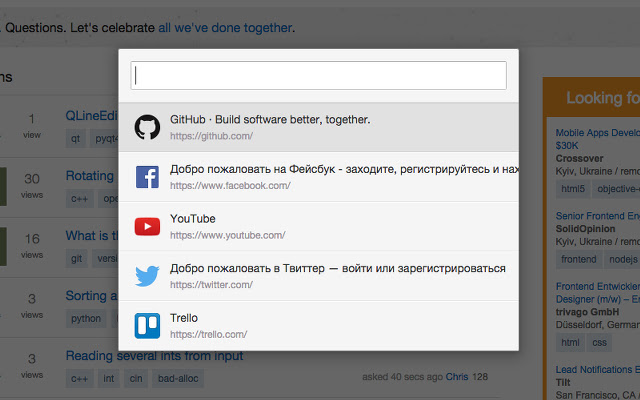Open Senior Frontend Engineer job listing
This screenshot has height=400, width=640.
click(598, 216)
